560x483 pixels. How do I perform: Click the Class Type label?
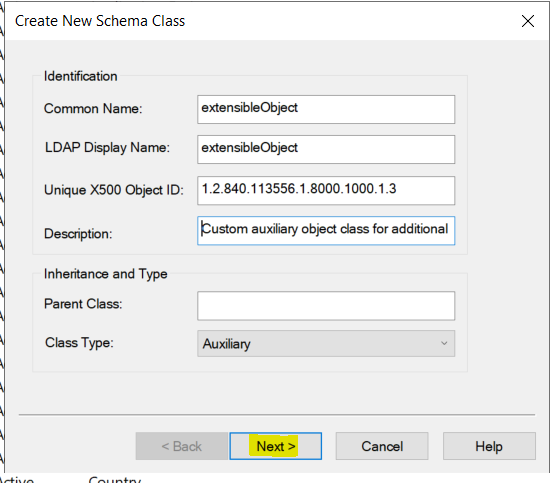click(79, 343)
